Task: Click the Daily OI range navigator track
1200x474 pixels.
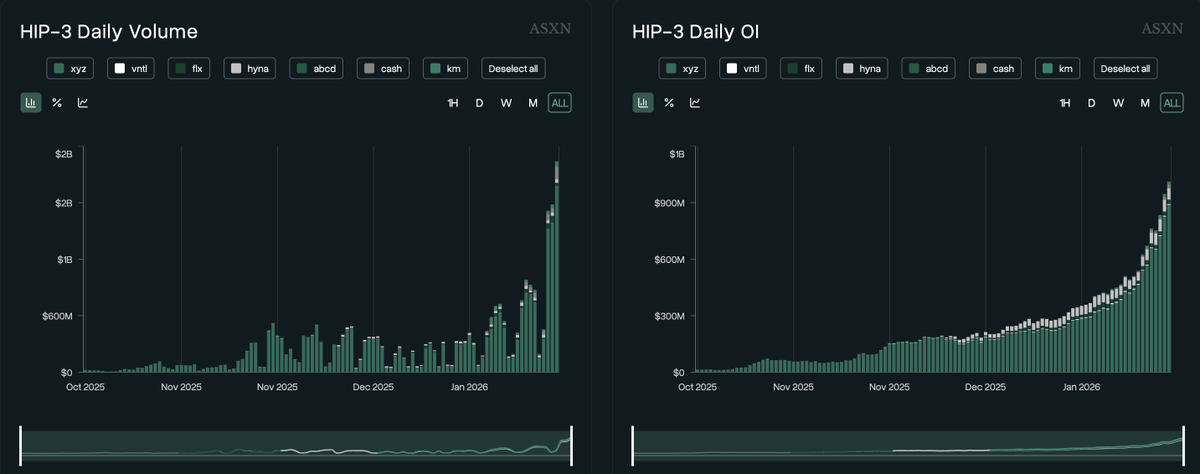Action: pos(908,445)
